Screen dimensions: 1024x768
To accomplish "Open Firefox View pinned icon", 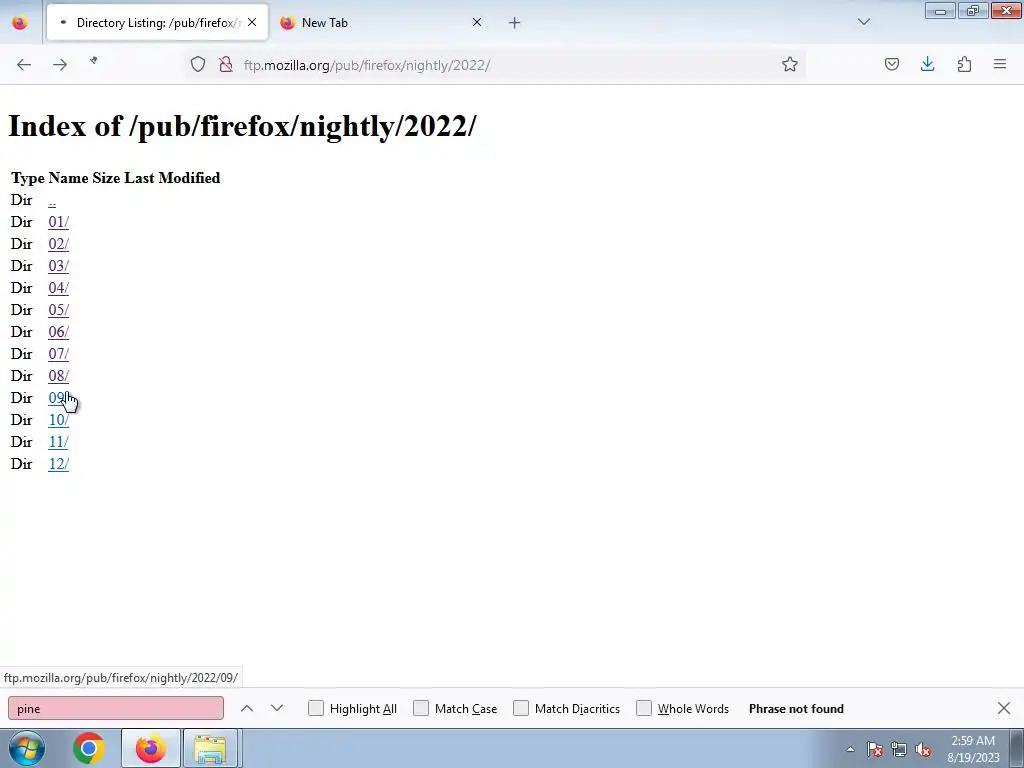I will coord(20,22).
